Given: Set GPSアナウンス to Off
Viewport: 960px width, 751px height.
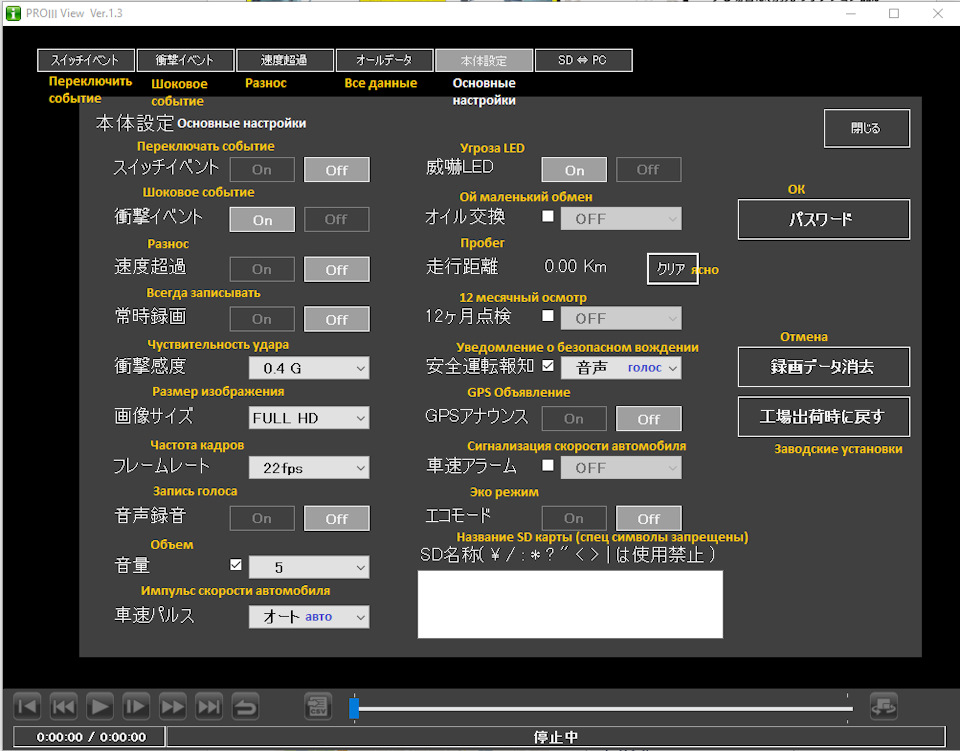Looking at the screenshot, I should (648, 419).
